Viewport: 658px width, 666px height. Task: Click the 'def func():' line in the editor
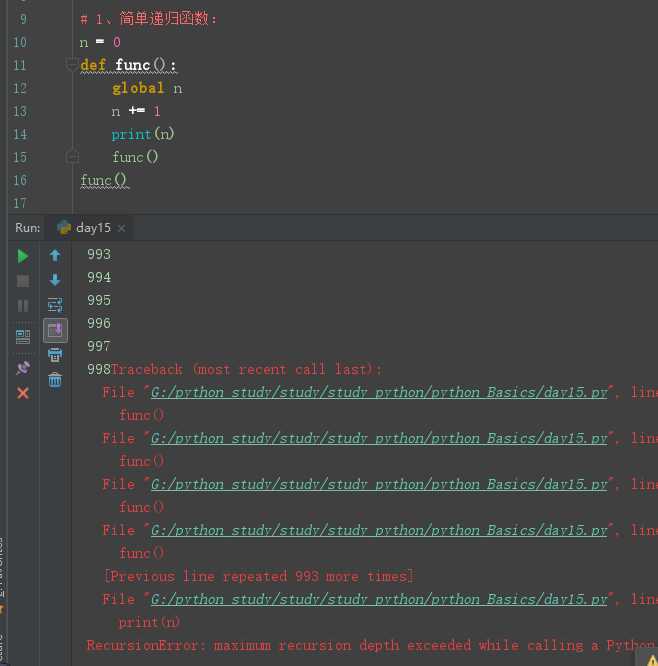128,65
